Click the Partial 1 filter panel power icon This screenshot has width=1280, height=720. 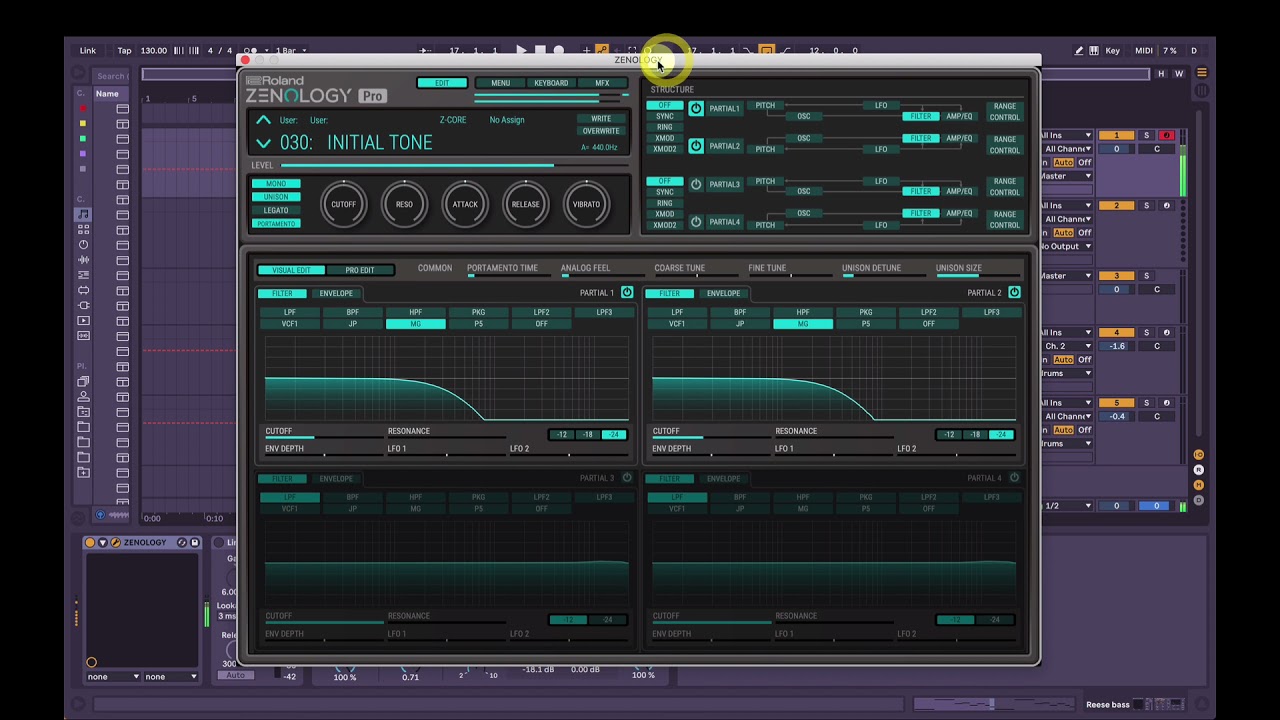tap(627, 292)
